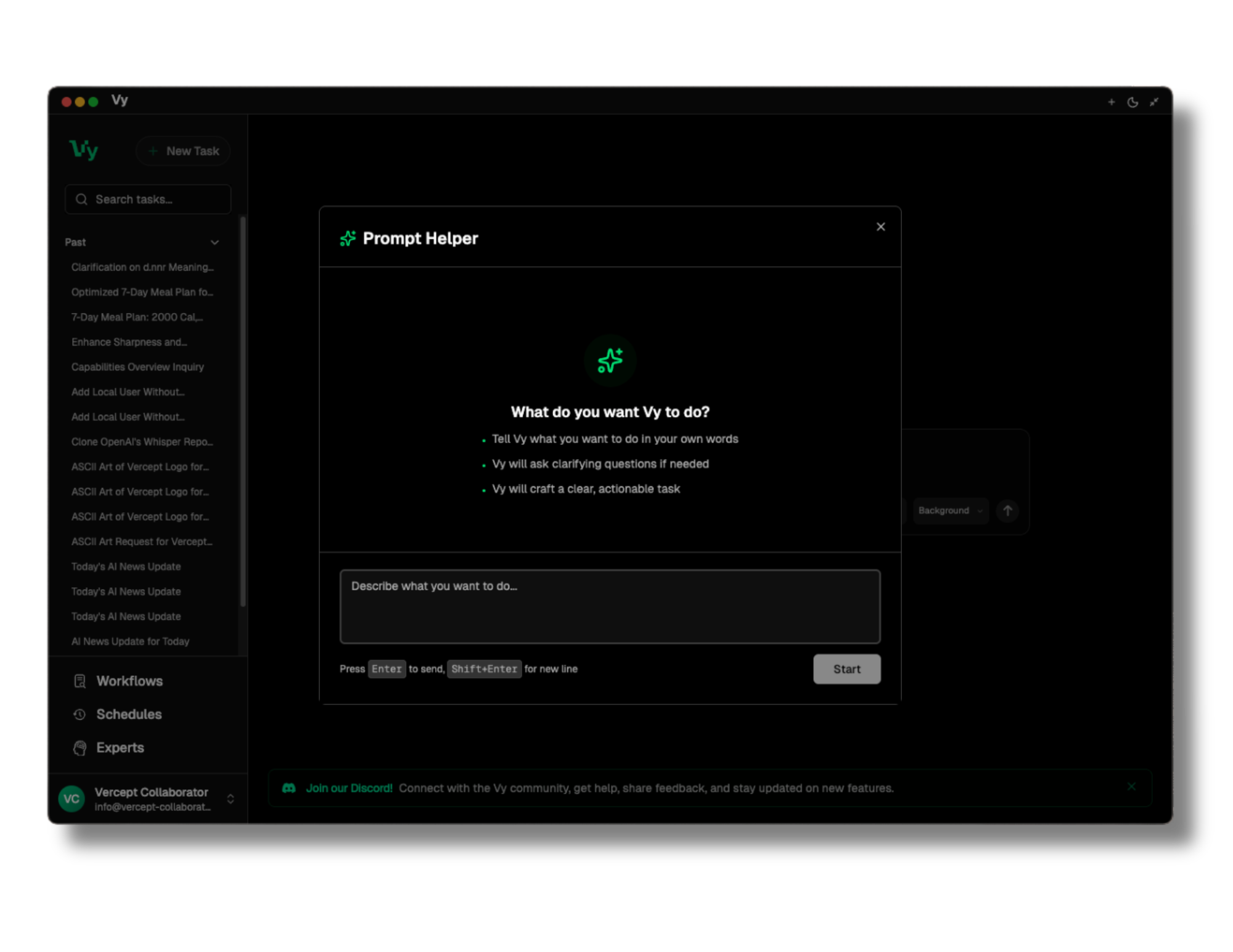Open Workflows from the sidebar
Image resolution: width=1233 pixels, height=952 pixels.
[x=128, y=681]
